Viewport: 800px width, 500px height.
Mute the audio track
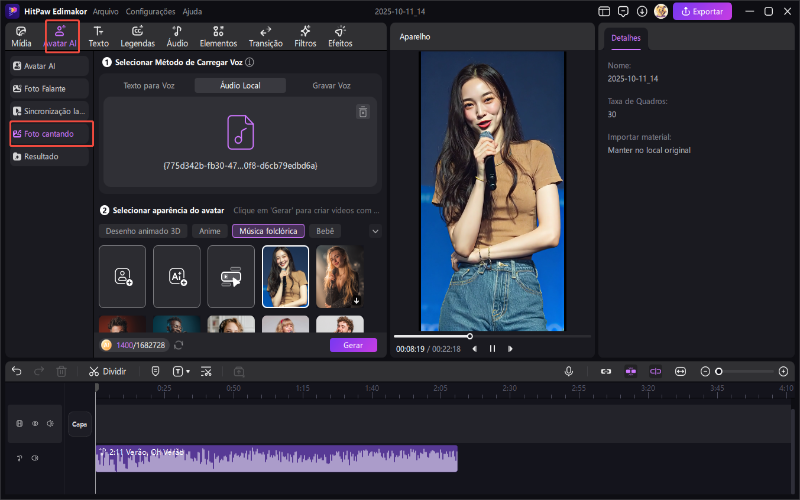tap(35, 458)
